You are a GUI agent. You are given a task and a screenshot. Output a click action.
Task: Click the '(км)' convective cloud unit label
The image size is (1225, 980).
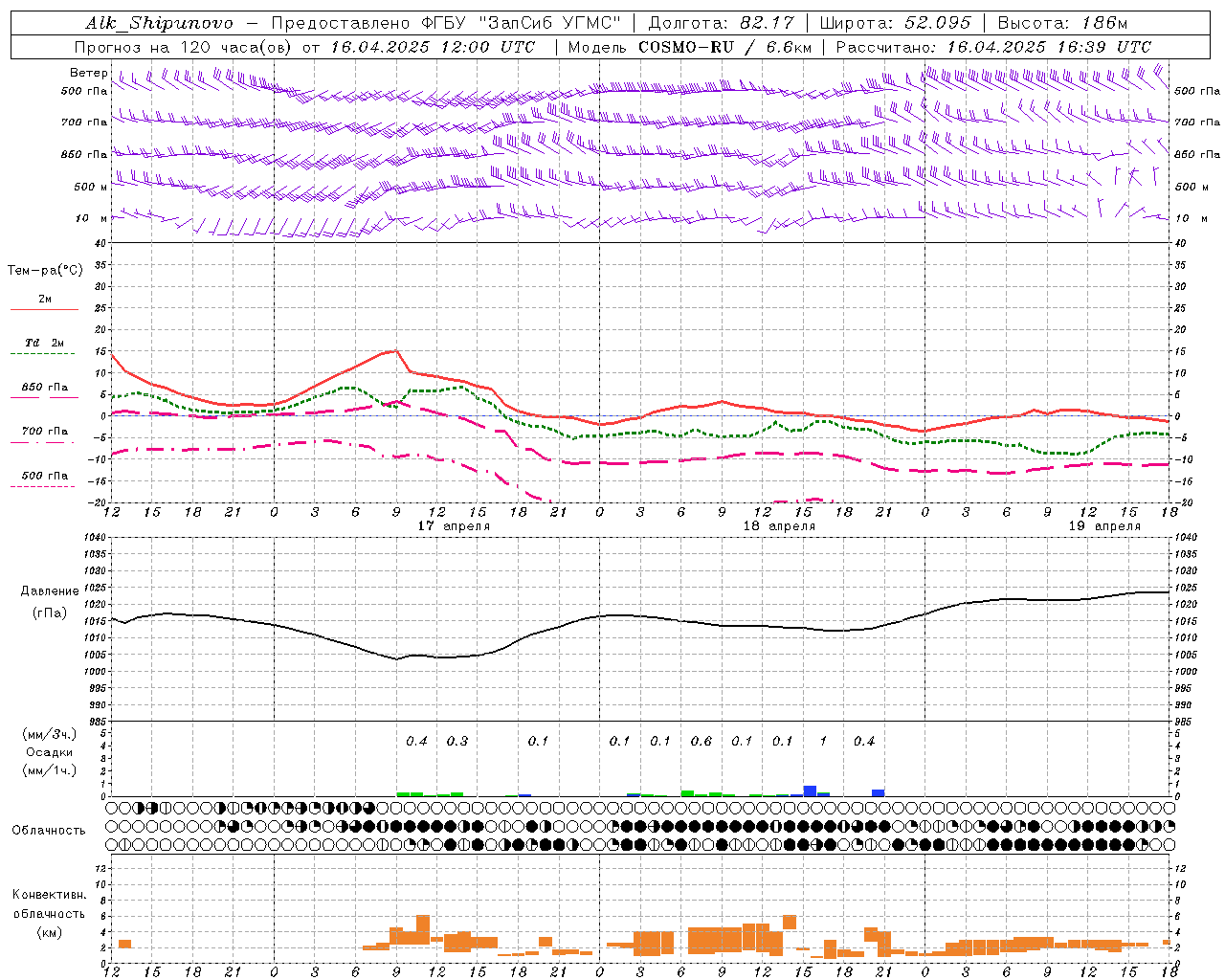click(50, 931)
